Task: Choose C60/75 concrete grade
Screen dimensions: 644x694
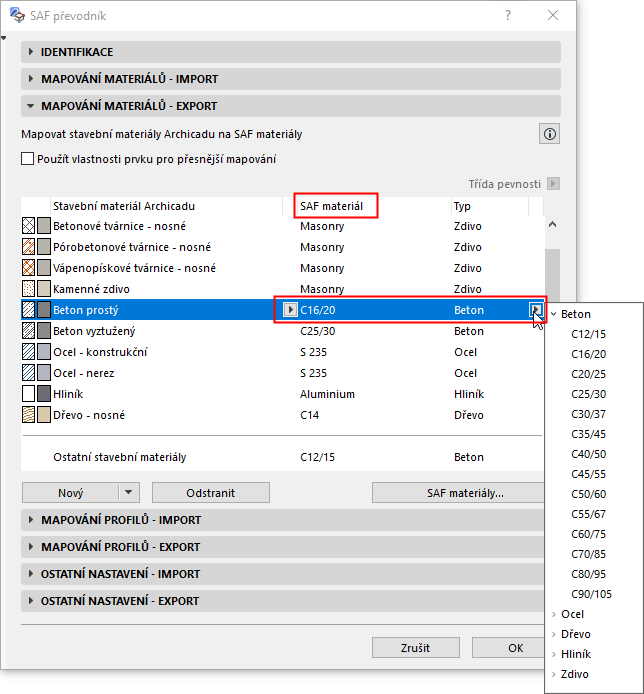Action: point(588,534)
